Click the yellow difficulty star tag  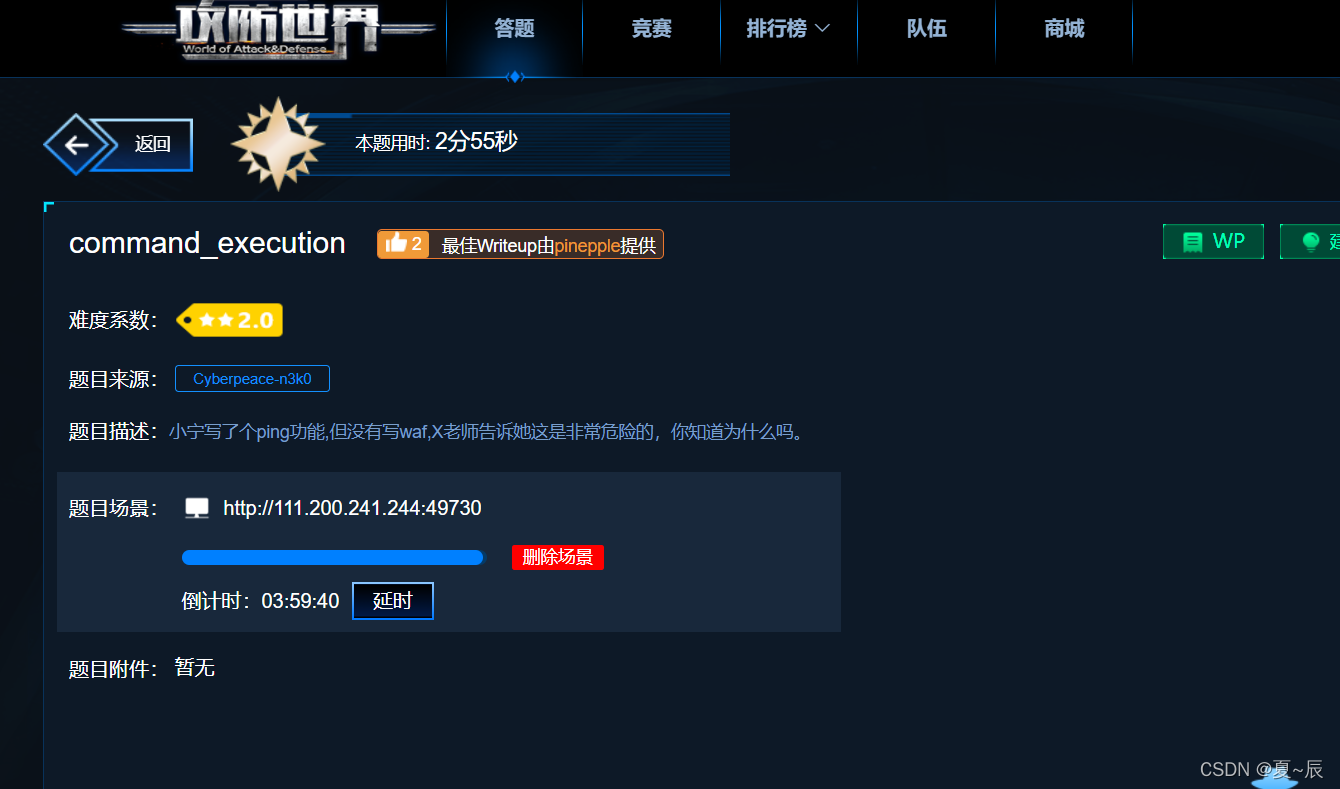(x=229, y=320)
